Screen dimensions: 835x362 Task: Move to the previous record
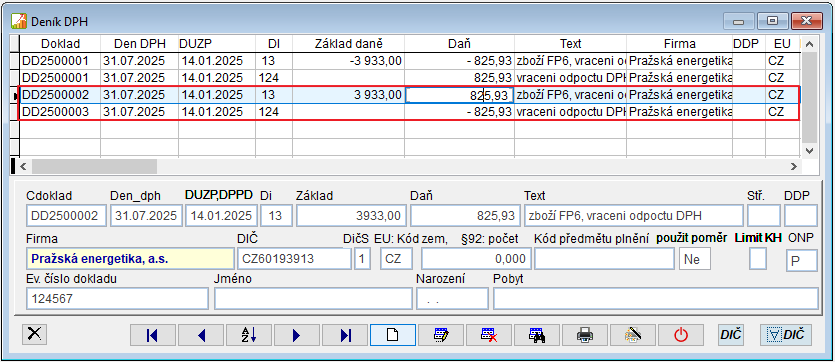click(201, 335)
